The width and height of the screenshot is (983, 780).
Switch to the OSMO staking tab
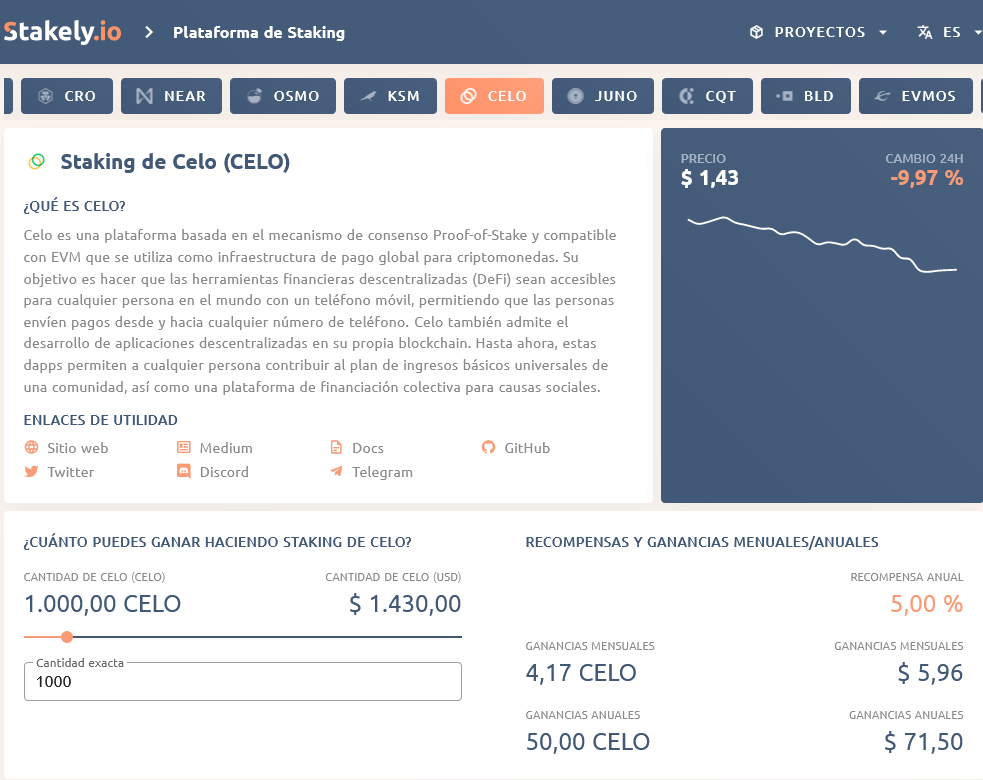coord(281,96)
